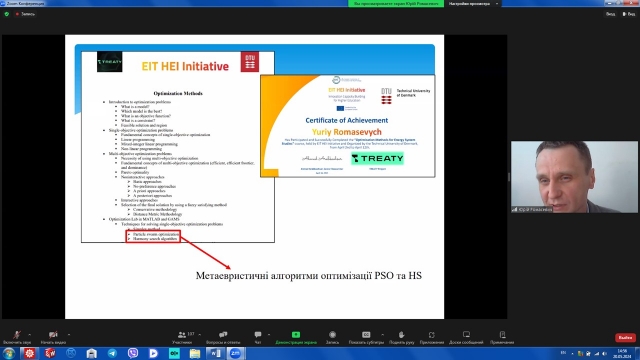Viewport: 640px width, 360px height.
Task: Raise hand using the hand icon
Action: click(x=402, y=335)
